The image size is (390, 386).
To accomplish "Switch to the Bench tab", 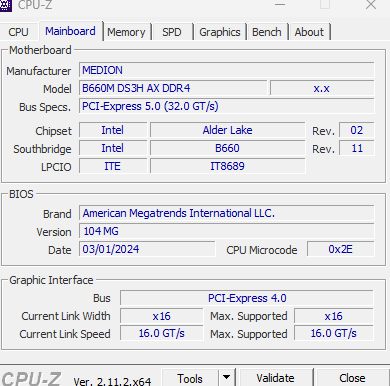I will (x=267, y=32).
